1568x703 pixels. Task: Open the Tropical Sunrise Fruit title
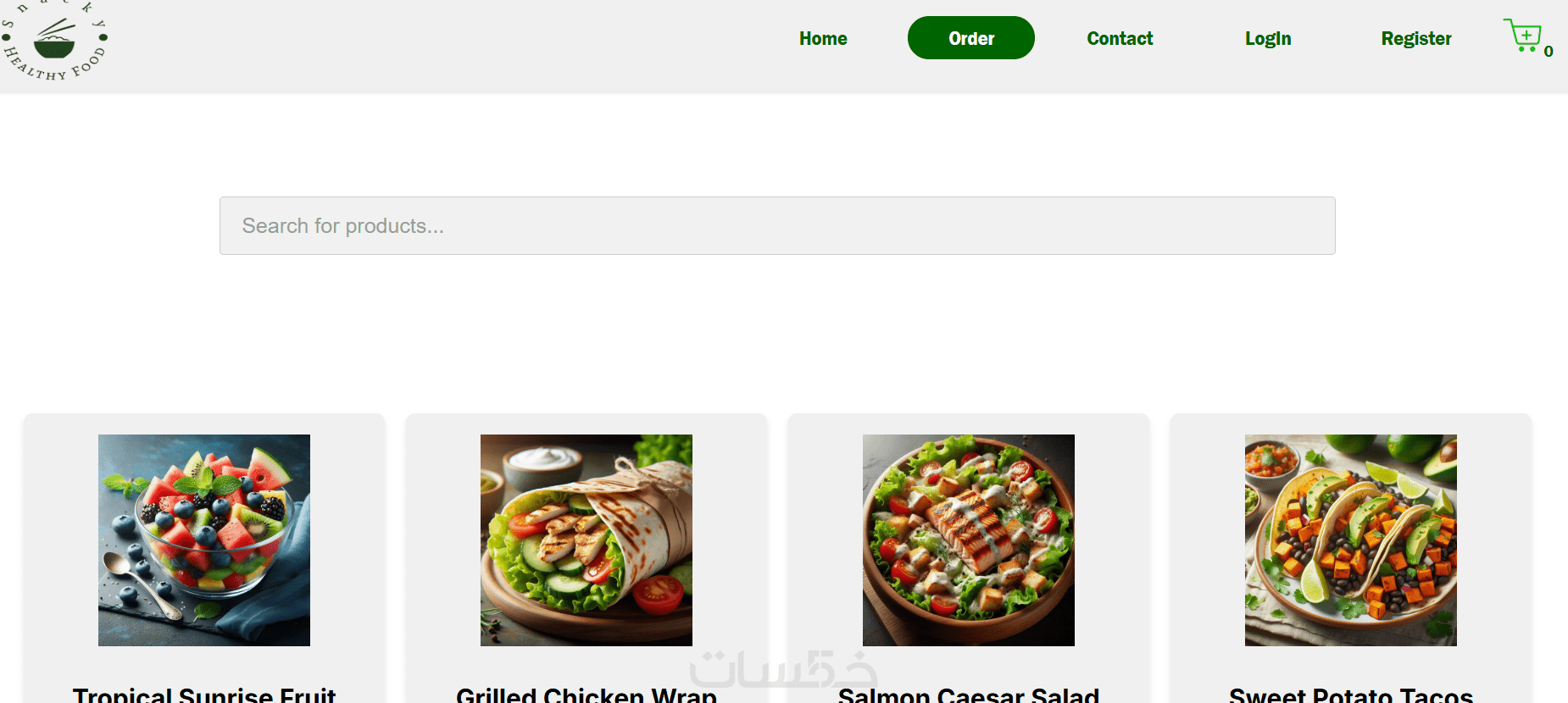coord(204,695)
